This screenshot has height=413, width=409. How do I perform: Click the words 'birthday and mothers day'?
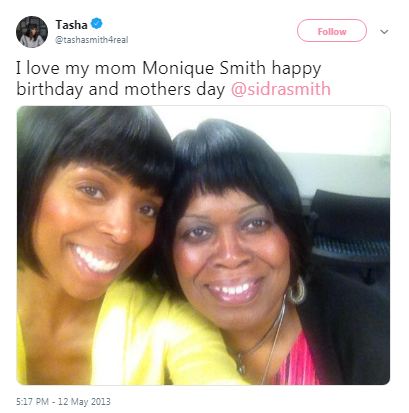(x=121, y=89)
